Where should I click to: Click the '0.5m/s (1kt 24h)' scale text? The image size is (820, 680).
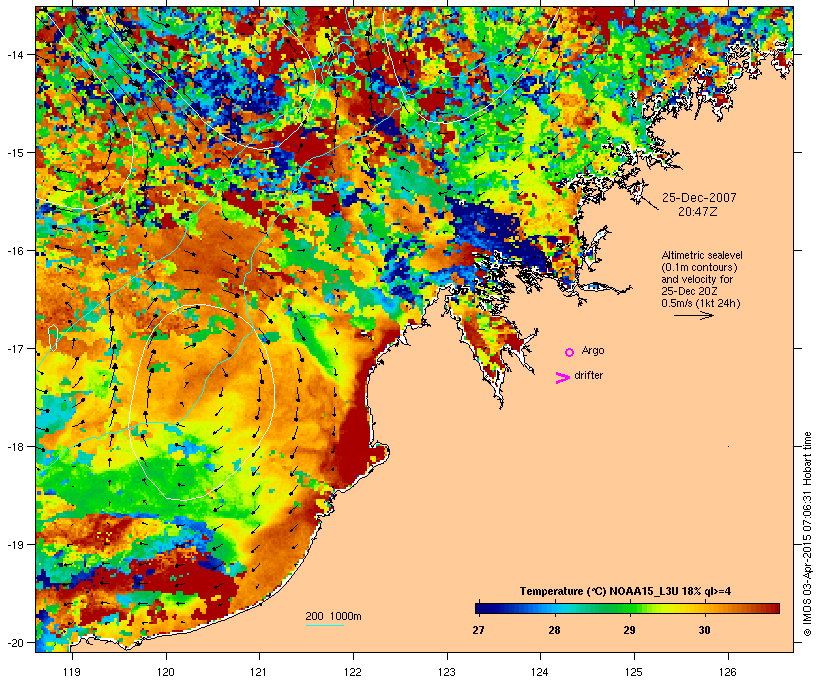(x=701, y=303)
